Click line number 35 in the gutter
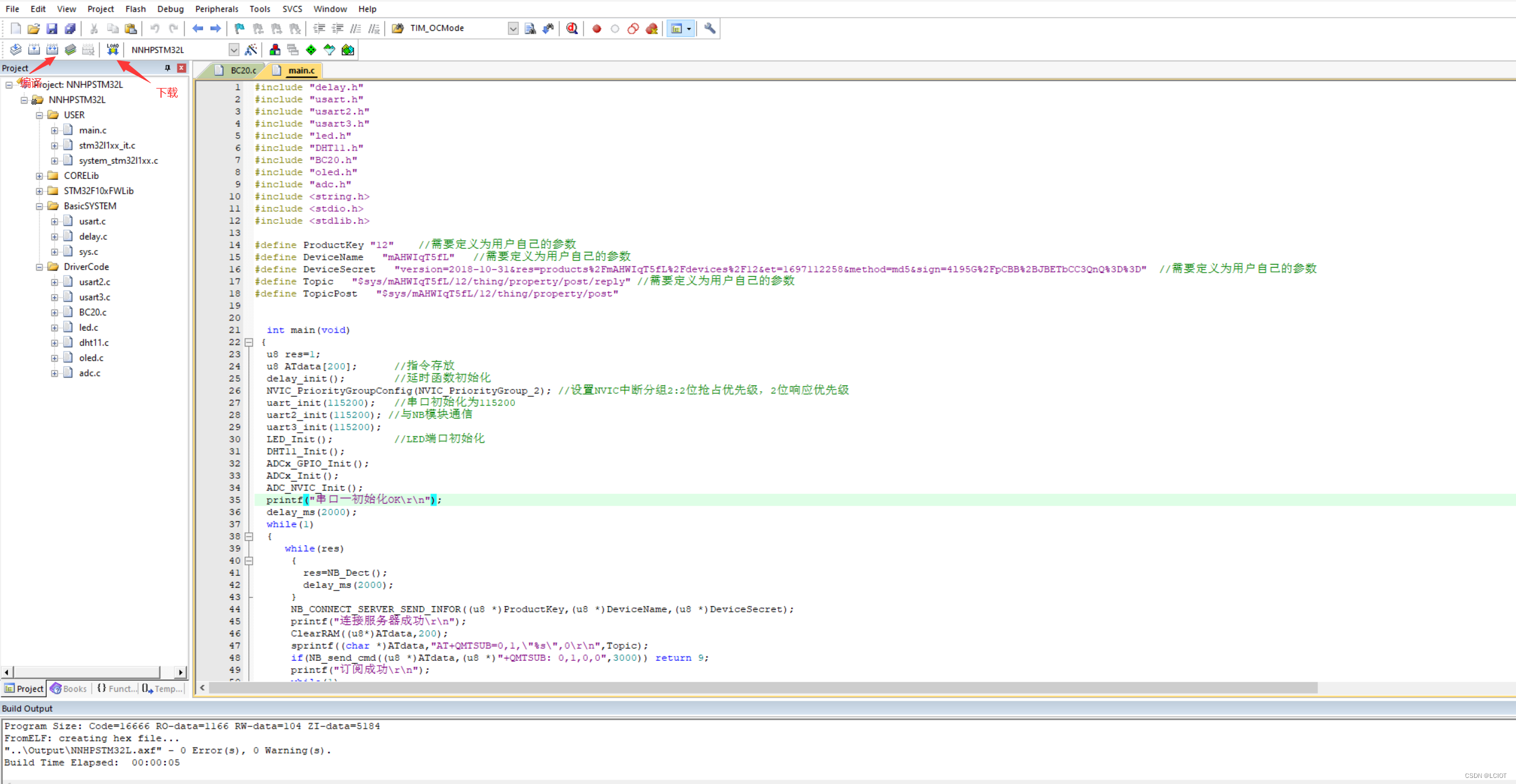1516x784 pixels. tap(235, 500)
